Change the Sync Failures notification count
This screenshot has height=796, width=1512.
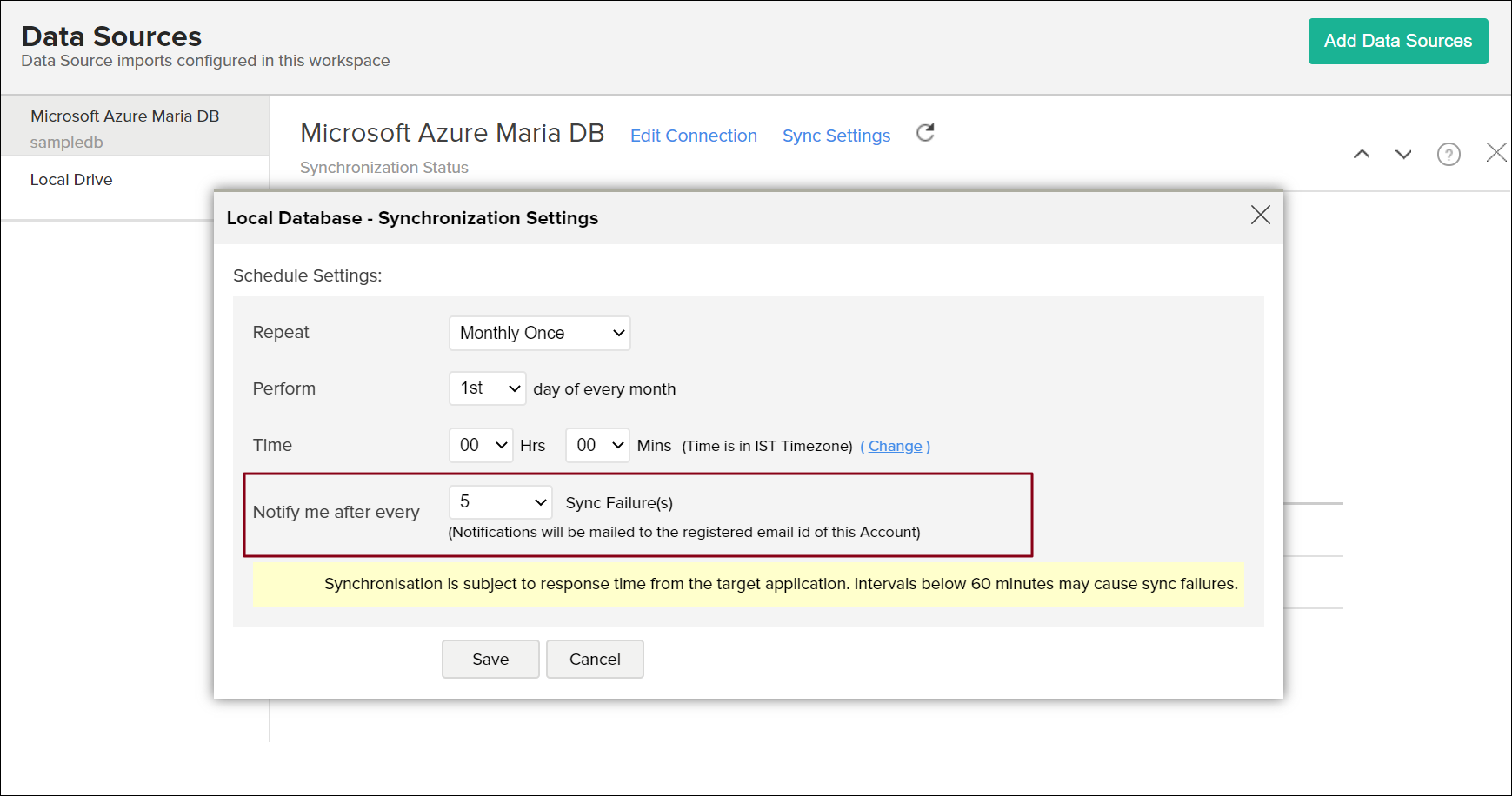pyautogui.click(x=500, y=501)
